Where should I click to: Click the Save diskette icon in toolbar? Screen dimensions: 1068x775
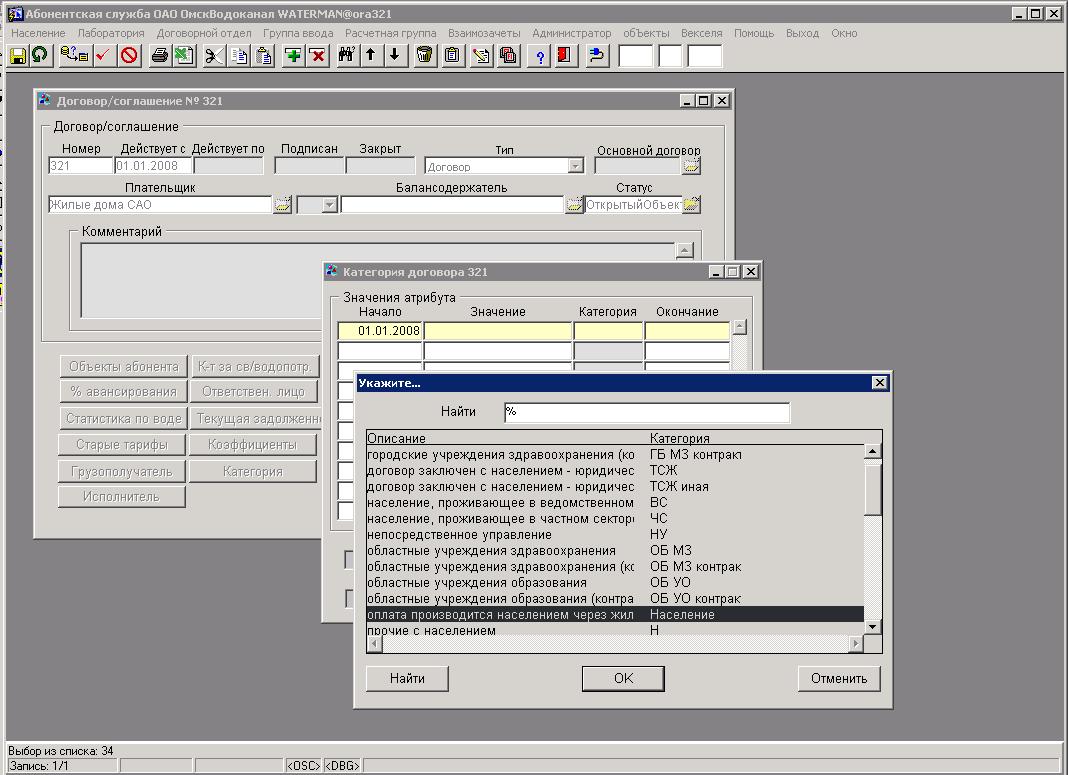[18, 56]
